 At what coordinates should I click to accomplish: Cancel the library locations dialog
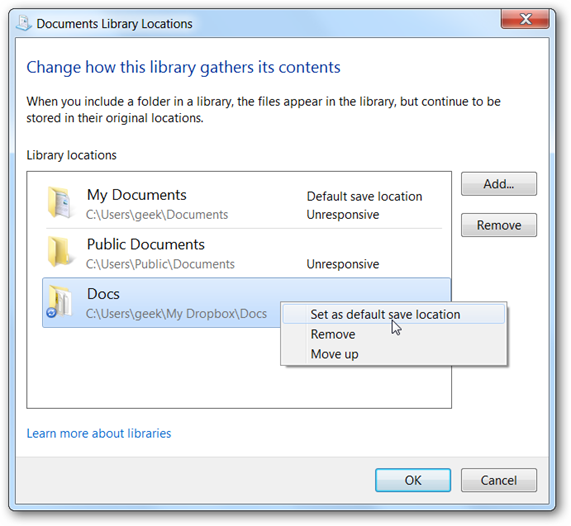tap(499, 480)
